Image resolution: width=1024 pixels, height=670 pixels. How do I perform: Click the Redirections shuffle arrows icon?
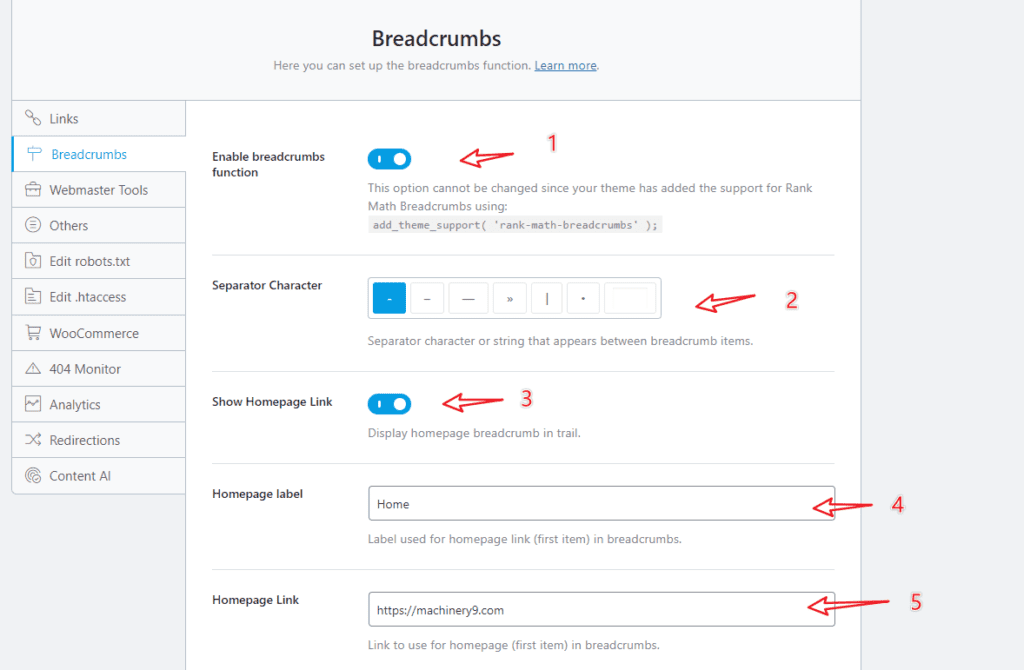33,439
